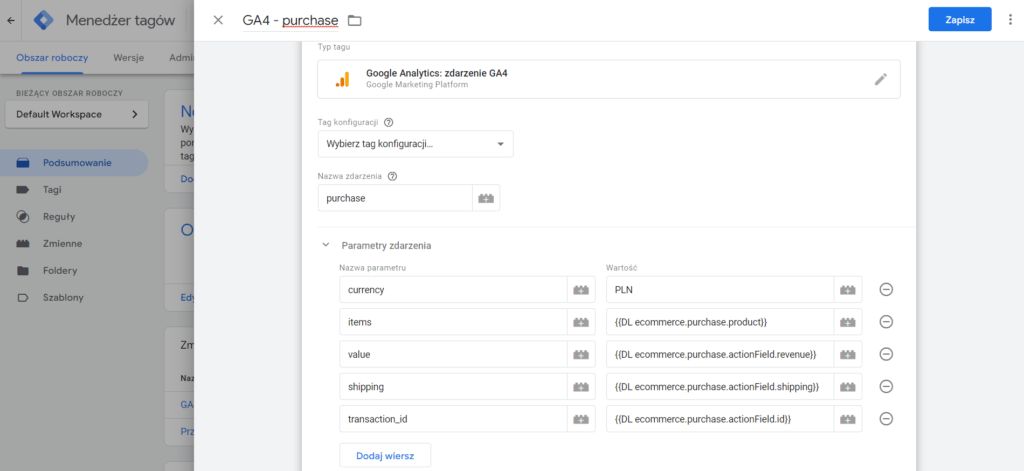Screen dimensions: 1024x471
Task: Insert variable for event name field
Action: pos(486,198)
